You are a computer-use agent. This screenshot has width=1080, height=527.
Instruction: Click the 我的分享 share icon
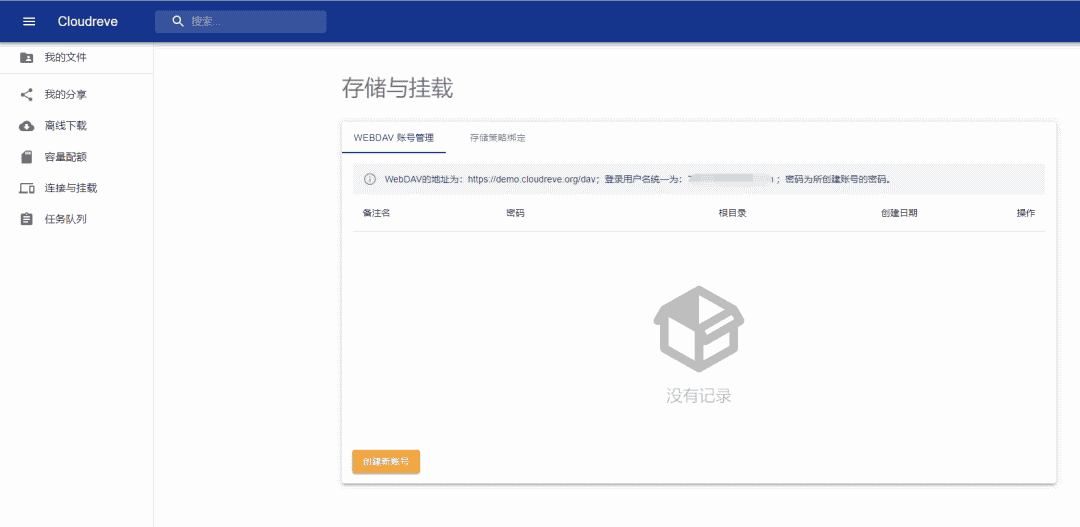[26, 94]
